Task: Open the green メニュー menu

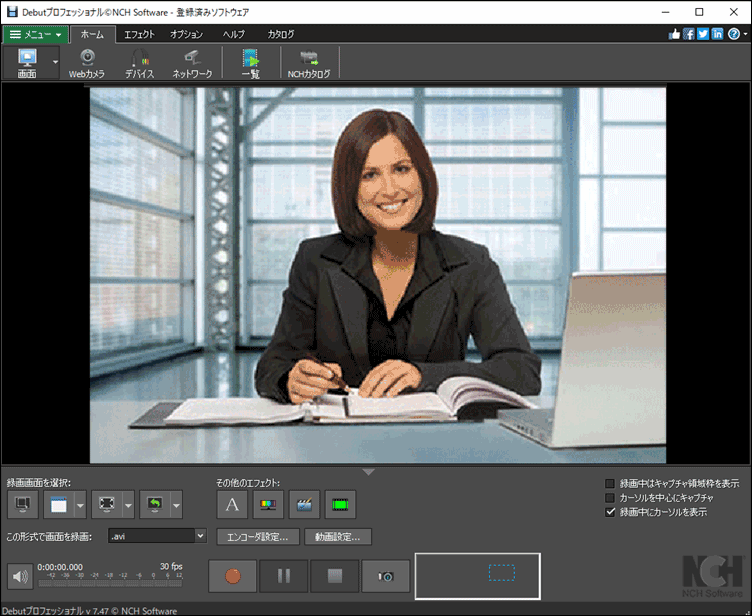Action: tap(35, 35)
